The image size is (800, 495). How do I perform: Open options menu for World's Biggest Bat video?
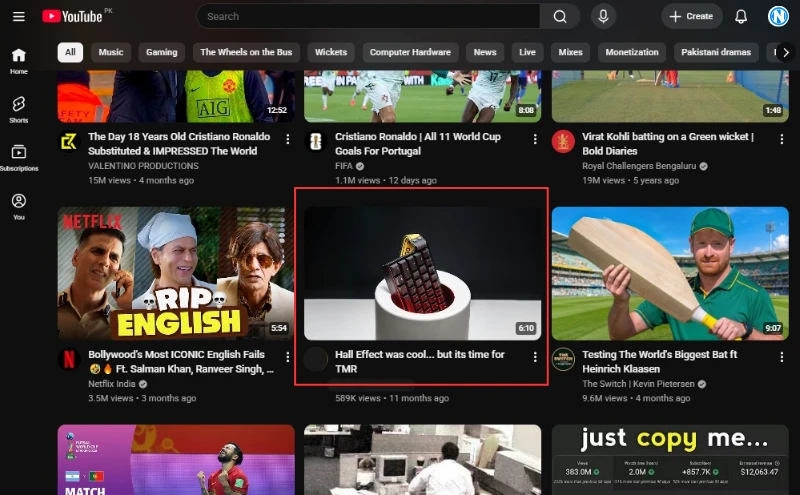(782, 357)
